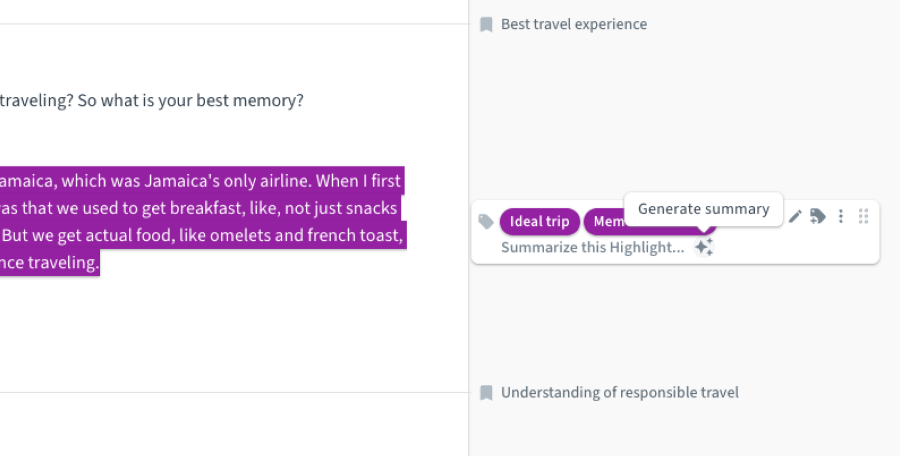Click the purple highlighted Jamaica airline text
900x456 pixels.
[200, 182]
